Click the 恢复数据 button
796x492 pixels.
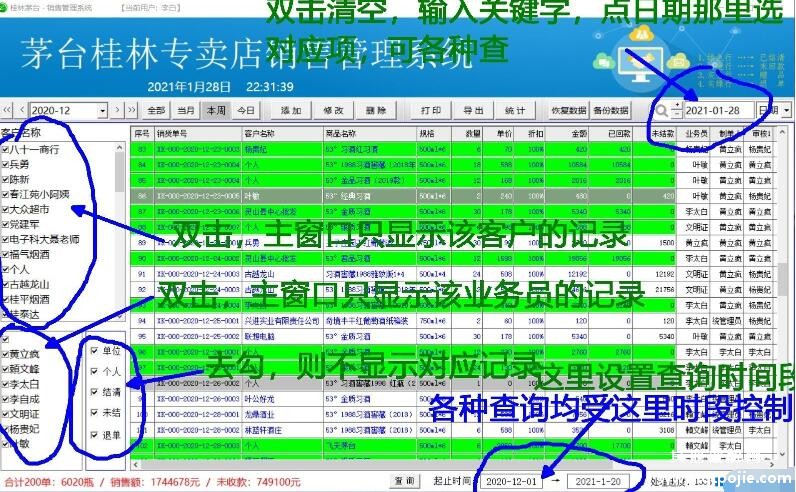coord(569,110)
